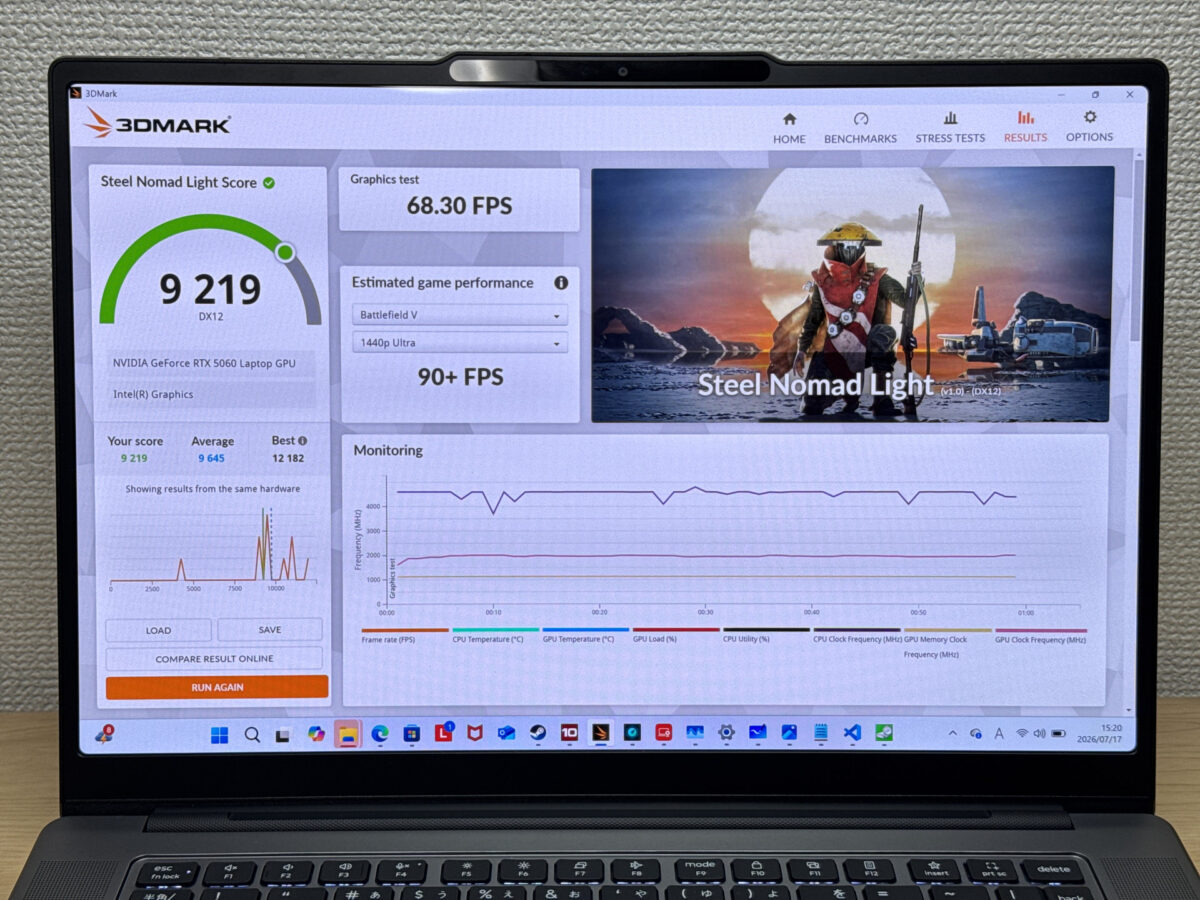
Task: Open the STRESS TESTS tab
Action: click(x=950, y=127)
